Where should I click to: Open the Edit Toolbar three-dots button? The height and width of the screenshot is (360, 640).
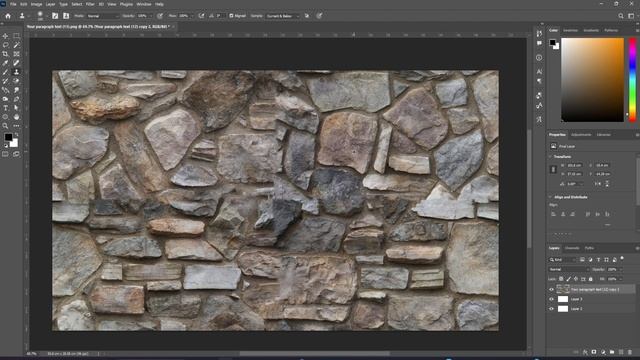point(16,126)
